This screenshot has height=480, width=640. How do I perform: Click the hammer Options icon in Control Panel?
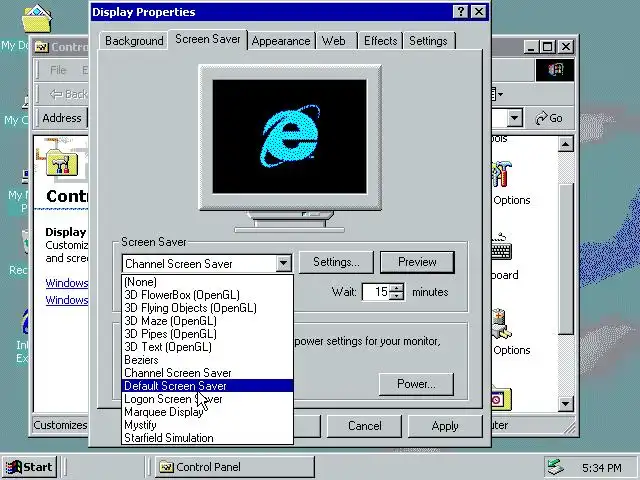[502, 174]
